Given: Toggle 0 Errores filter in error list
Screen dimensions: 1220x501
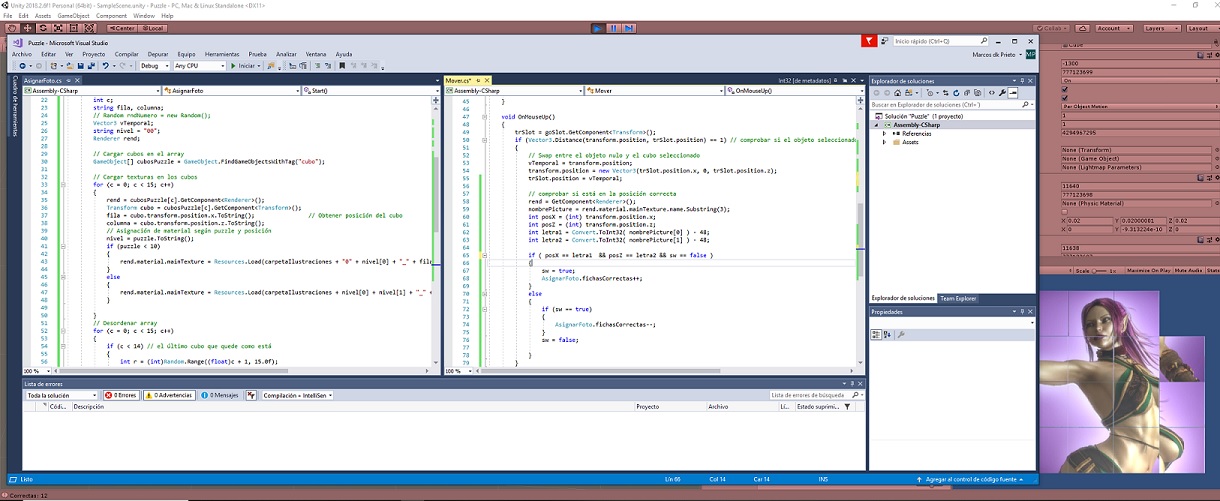Looking at the screenshot, I should pyautogui.click(x=122, y=395).
